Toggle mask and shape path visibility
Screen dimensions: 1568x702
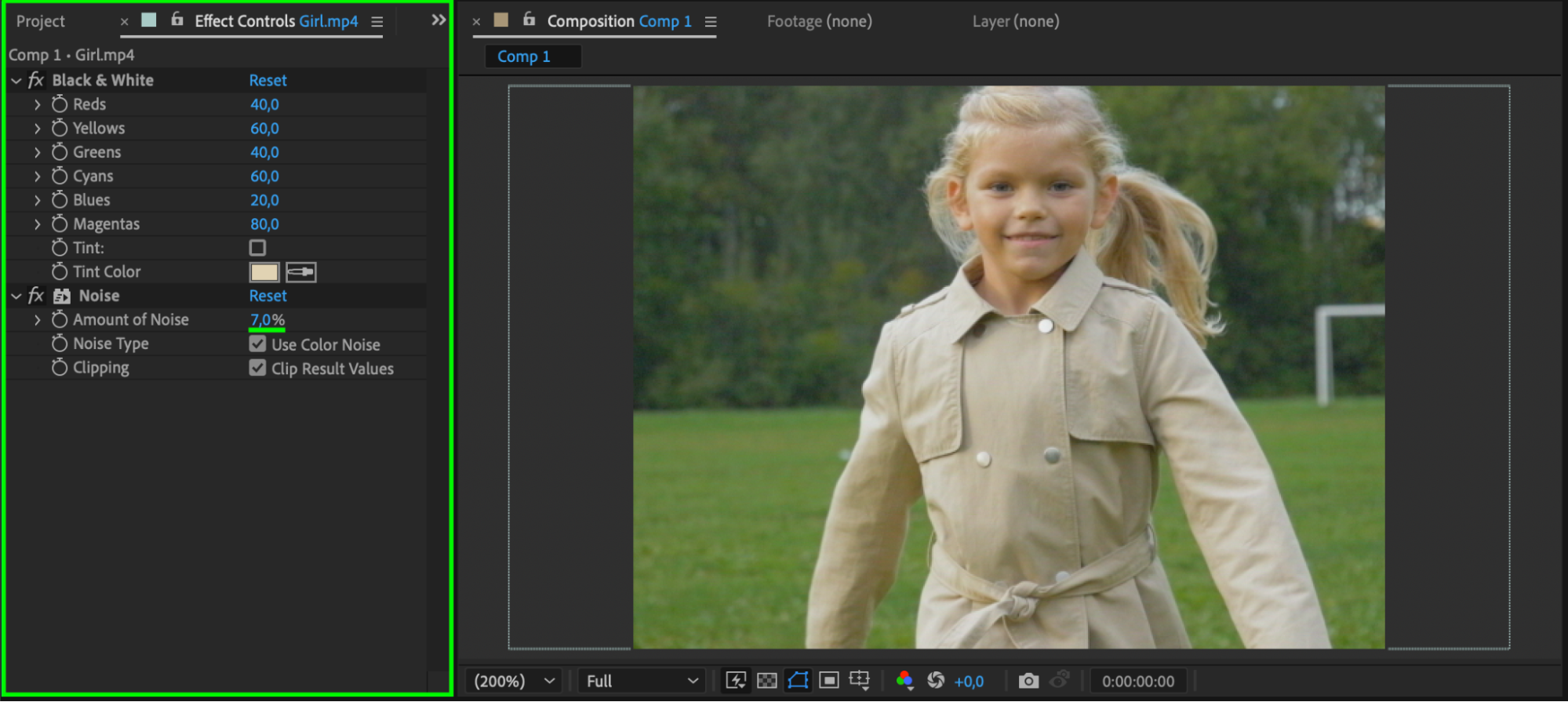pyautogui.click(x=798, y=681)
